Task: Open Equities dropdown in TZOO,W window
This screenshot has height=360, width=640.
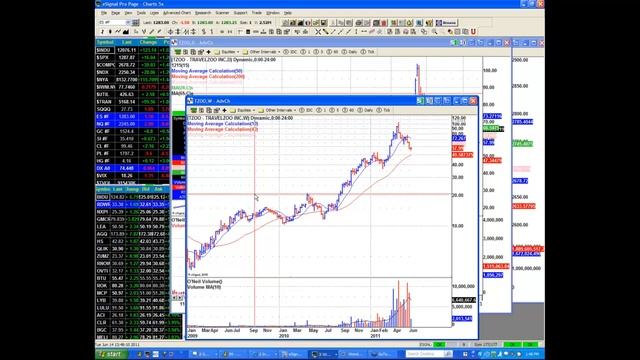Action: pyautogui.click(x=243, y=110)
